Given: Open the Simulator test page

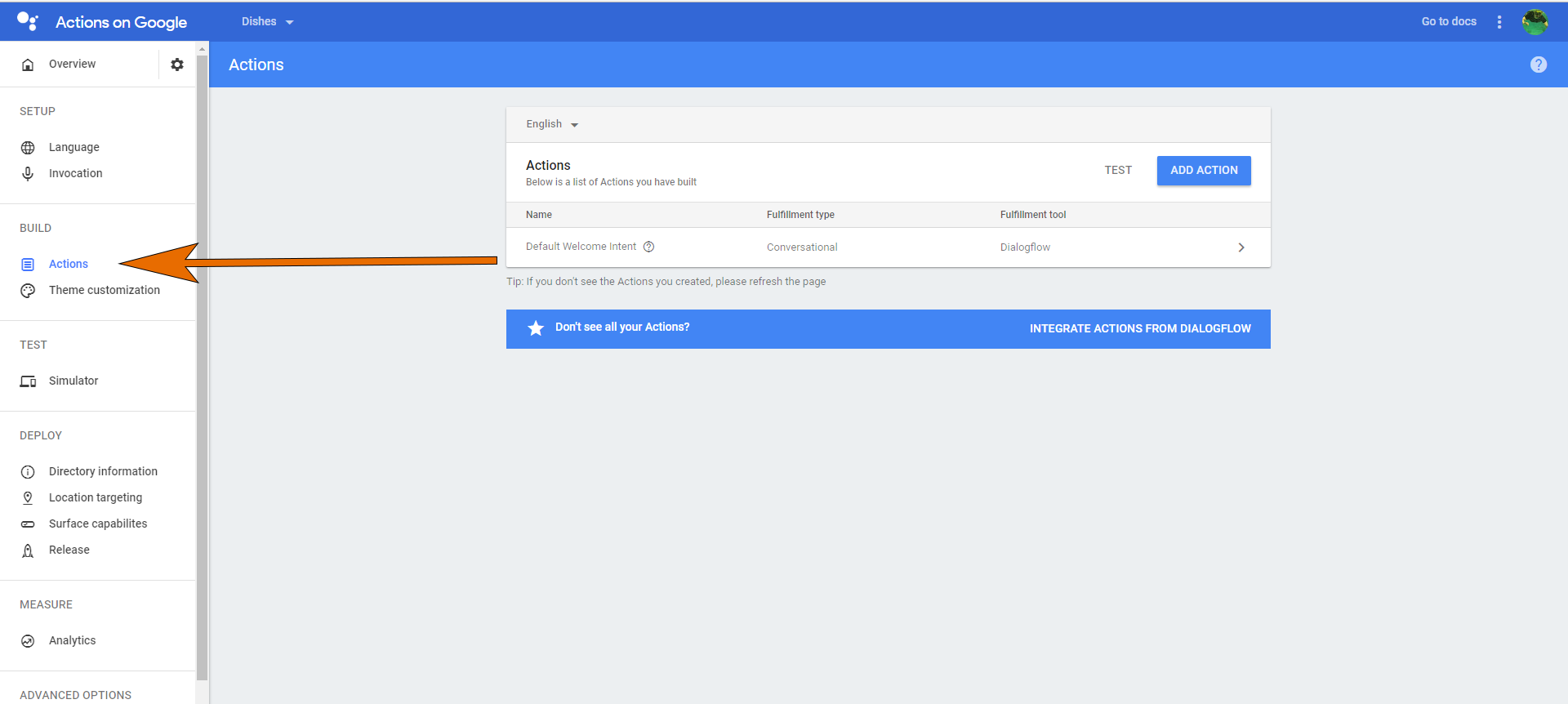Looking at the screenshot, I should 73,381.
